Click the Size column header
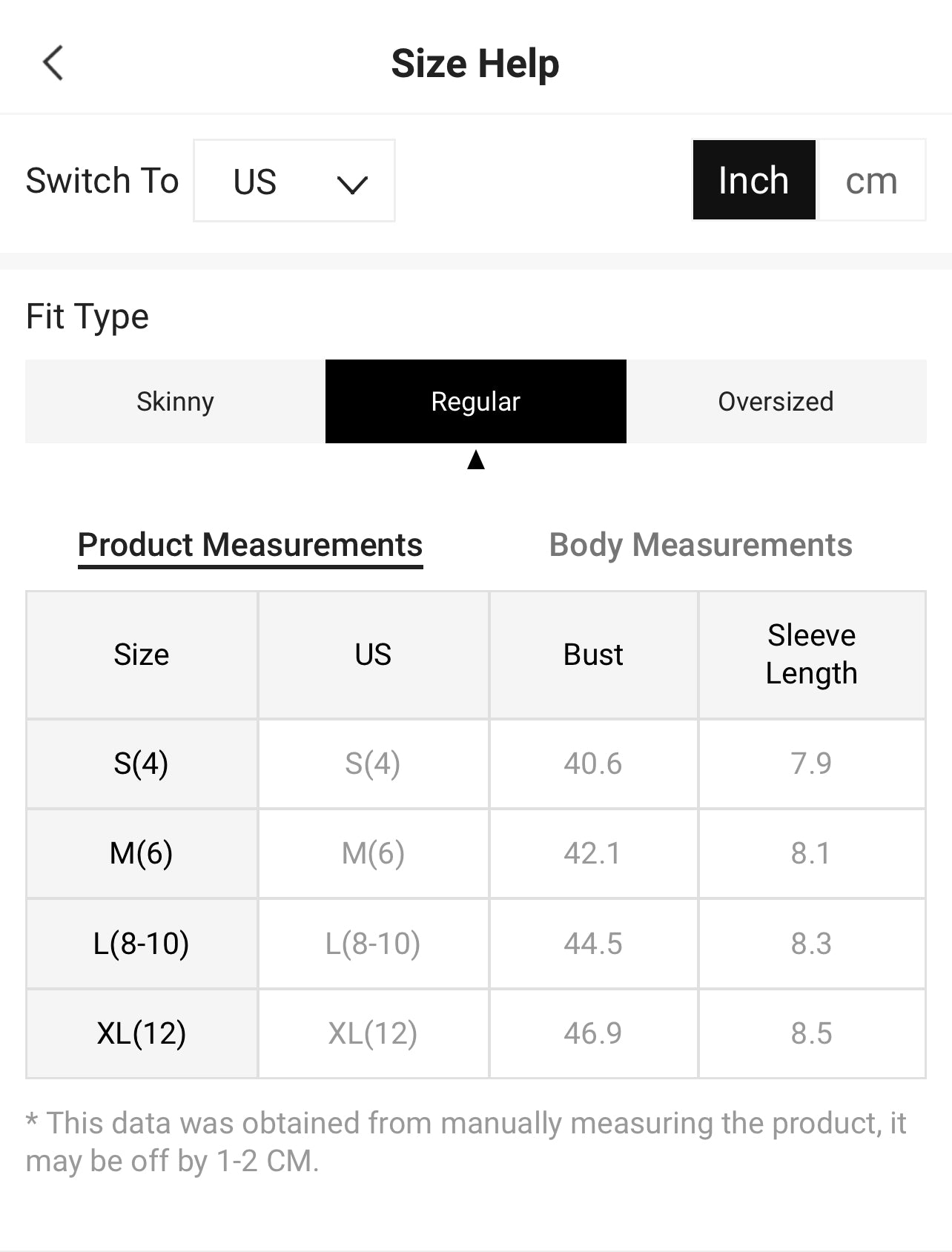 (x=141, y=655)
